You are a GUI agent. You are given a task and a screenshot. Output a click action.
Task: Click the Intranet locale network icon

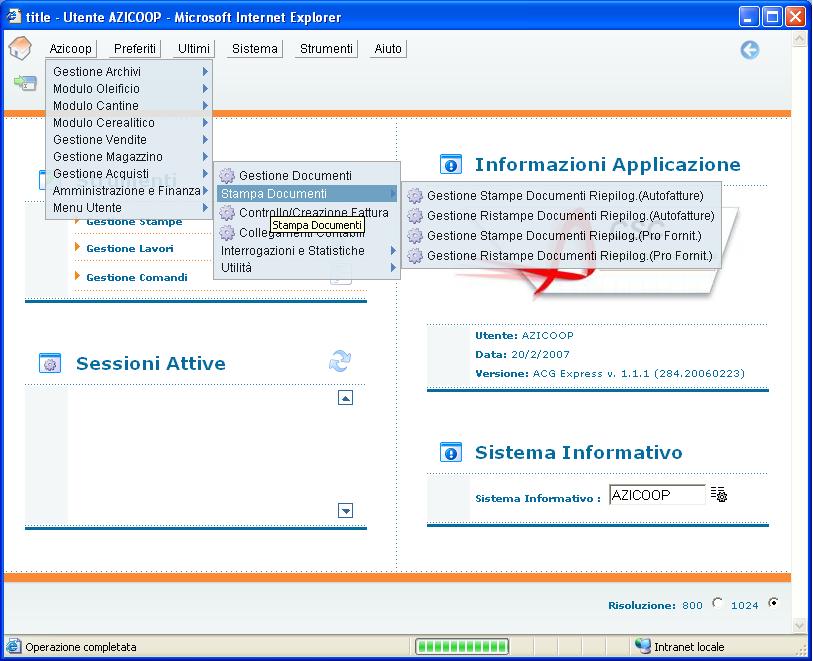[642, 646]
